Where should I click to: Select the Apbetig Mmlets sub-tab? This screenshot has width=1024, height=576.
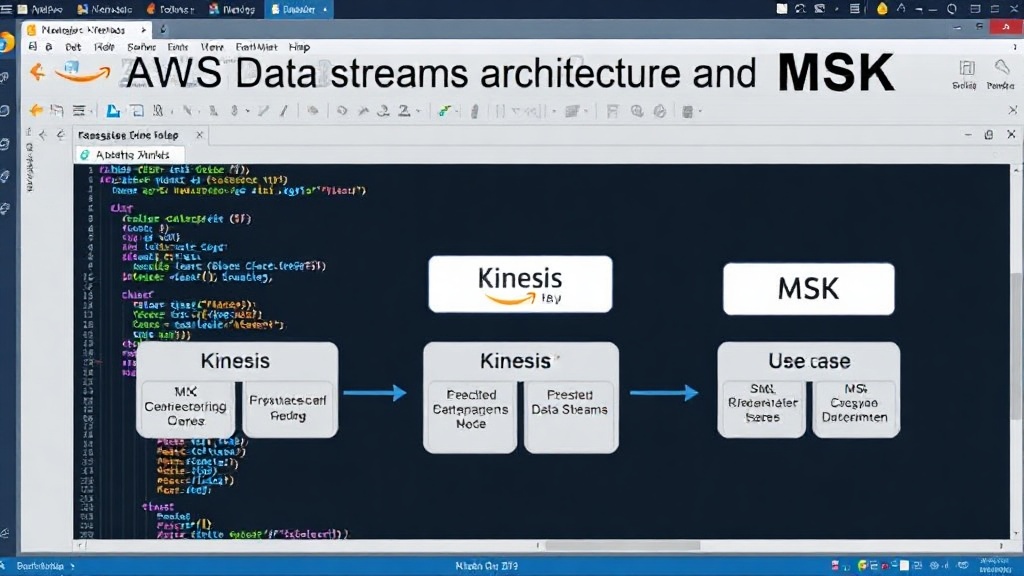pyautogui.click(x=130, y=155)
